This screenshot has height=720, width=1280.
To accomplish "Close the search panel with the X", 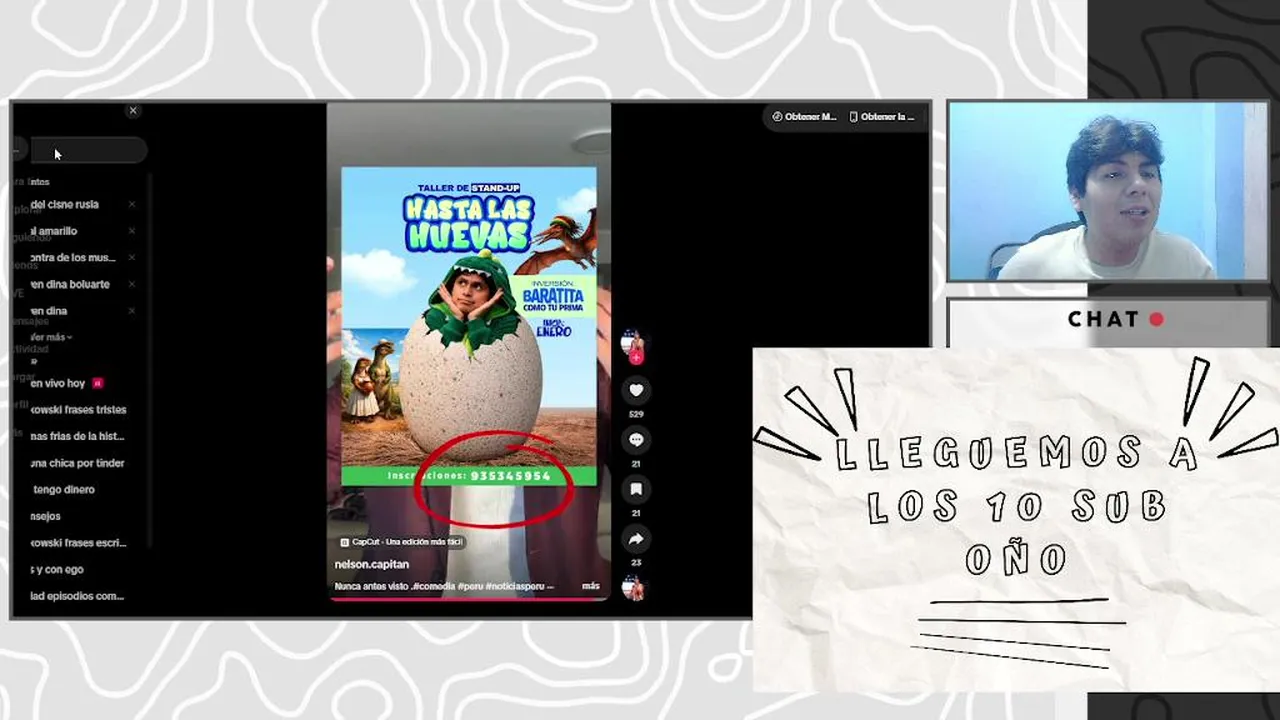I will click(x=133, y=111).
